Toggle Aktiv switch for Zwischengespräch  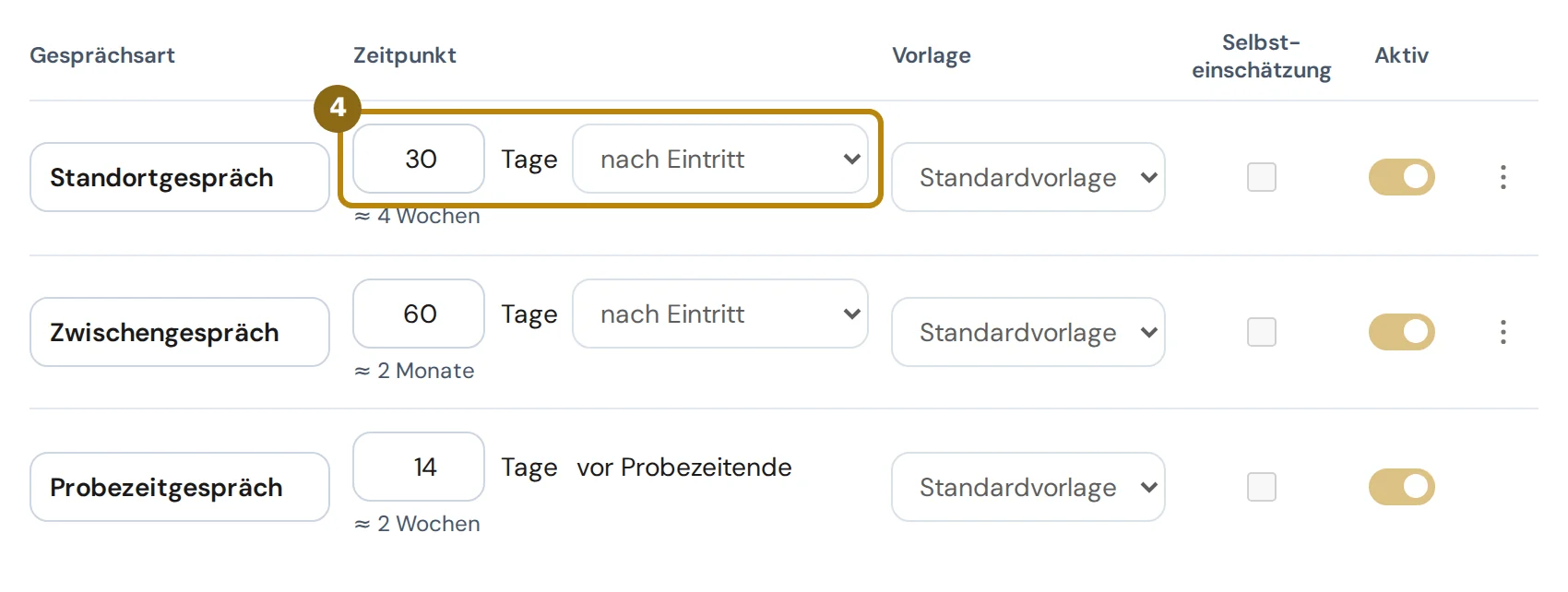point(1402,332)
